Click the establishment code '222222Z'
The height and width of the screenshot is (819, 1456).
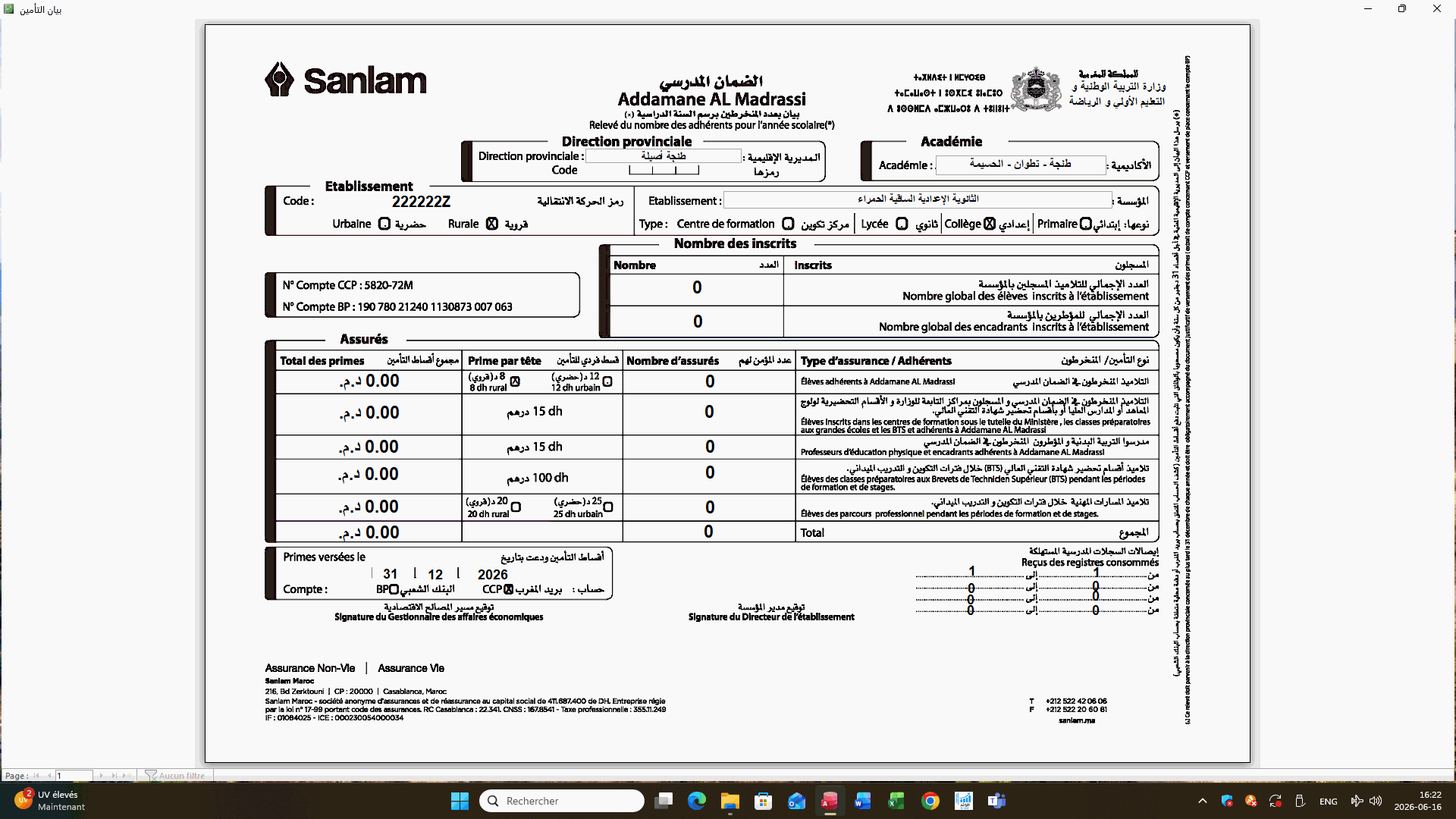pyautogui.click(x=421, y=202)
